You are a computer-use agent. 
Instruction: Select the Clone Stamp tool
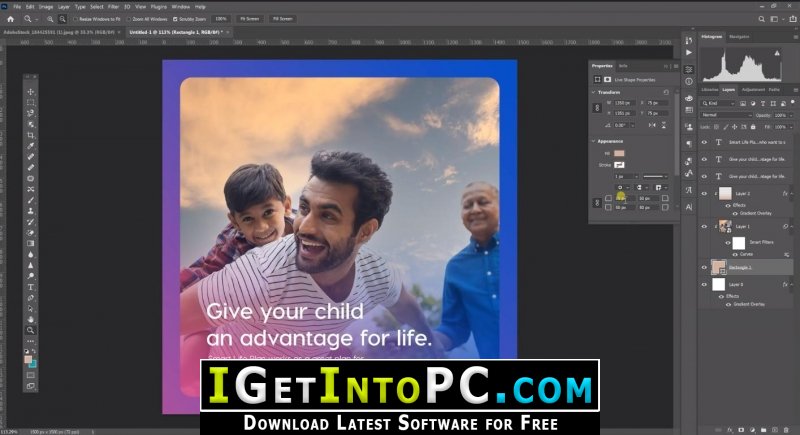(x=31, y=211)
